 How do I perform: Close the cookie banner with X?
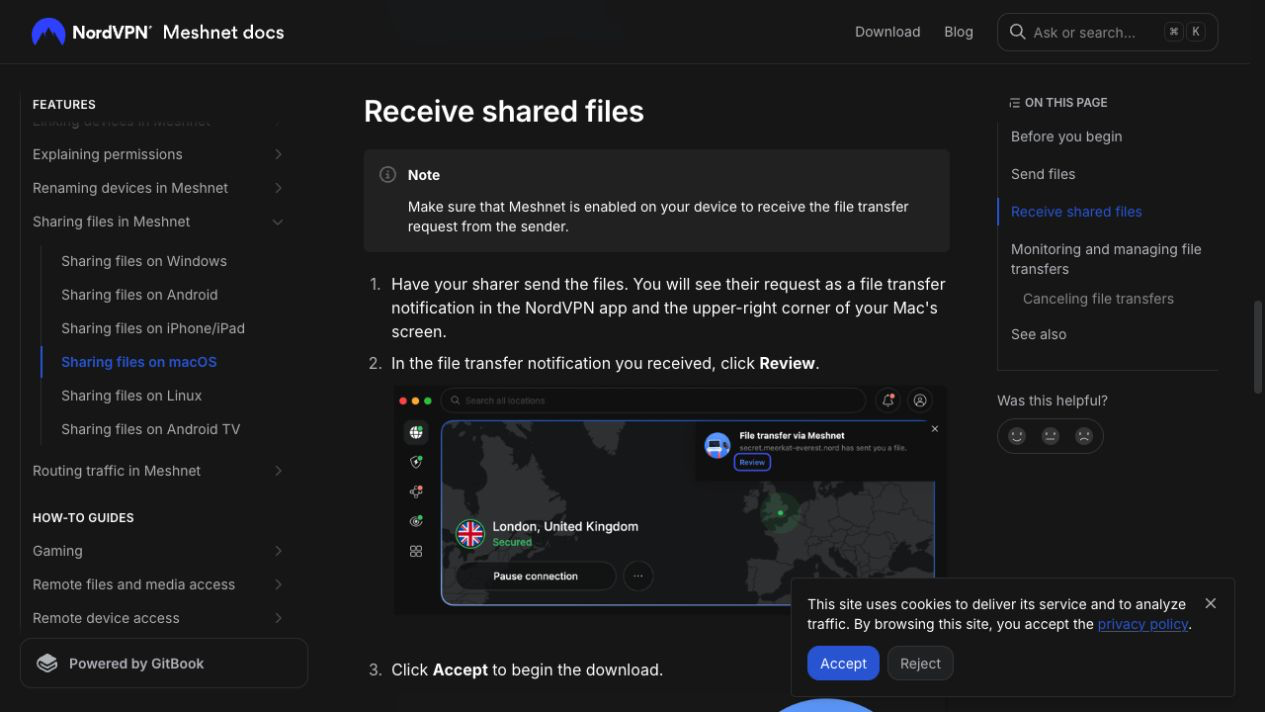1210,603
